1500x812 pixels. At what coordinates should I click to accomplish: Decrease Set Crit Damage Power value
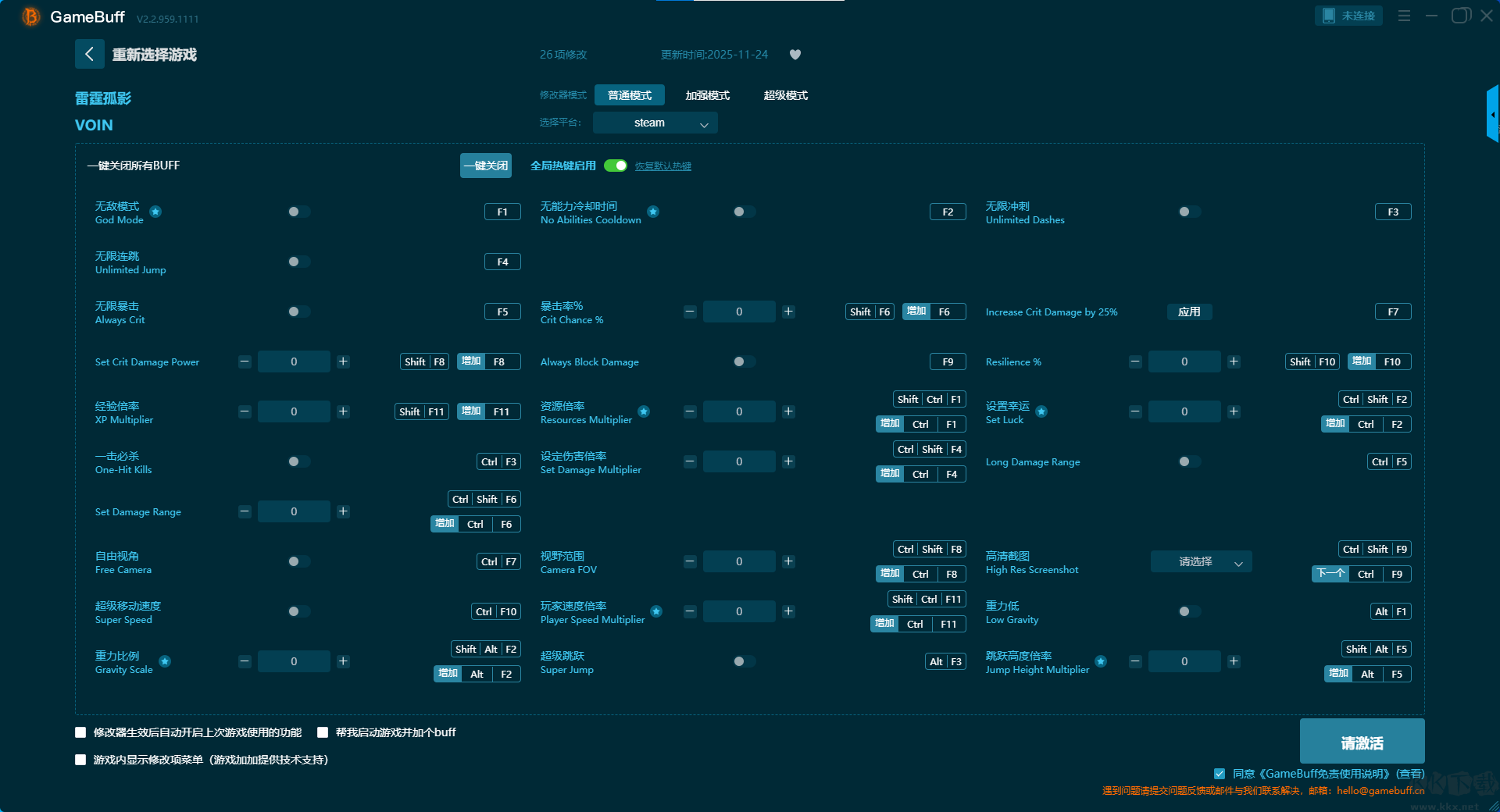click(245, 361)
